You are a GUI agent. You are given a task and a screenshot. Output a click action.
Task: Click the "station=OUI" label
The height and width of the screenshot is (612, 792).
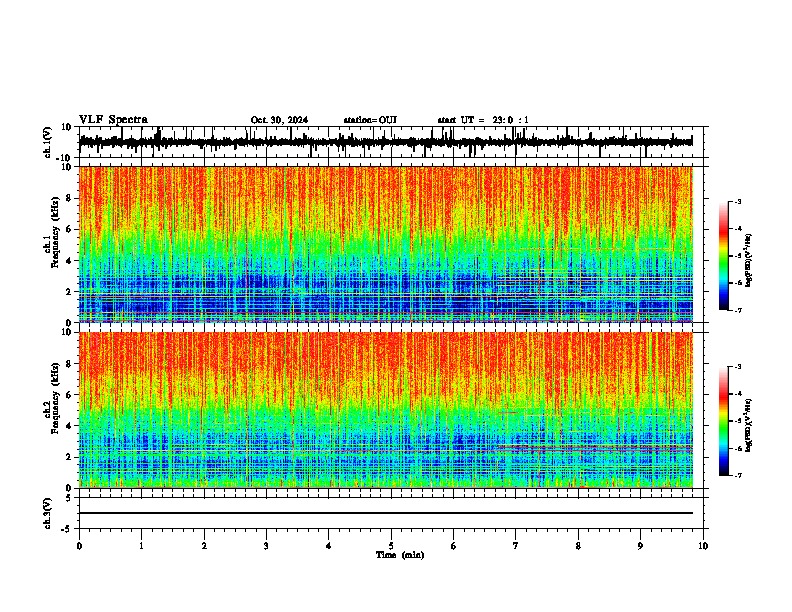click(370, 120)
